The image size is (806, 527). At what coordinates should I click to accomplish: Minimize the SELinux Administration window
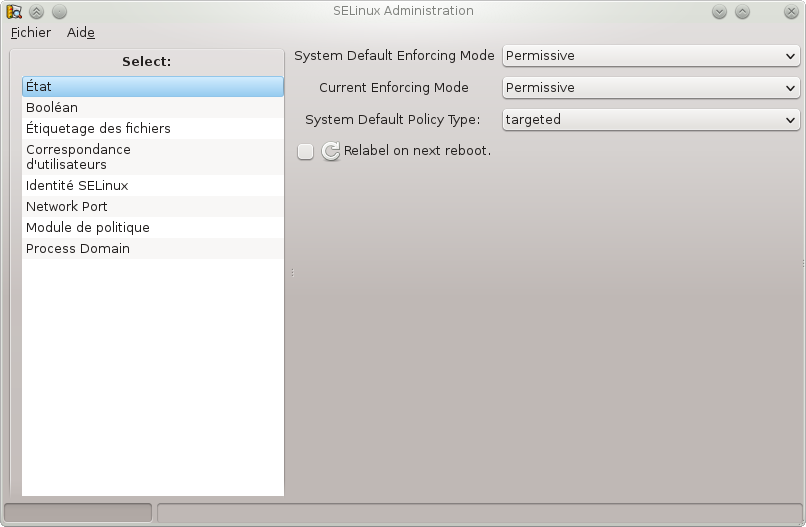[719, 12]
